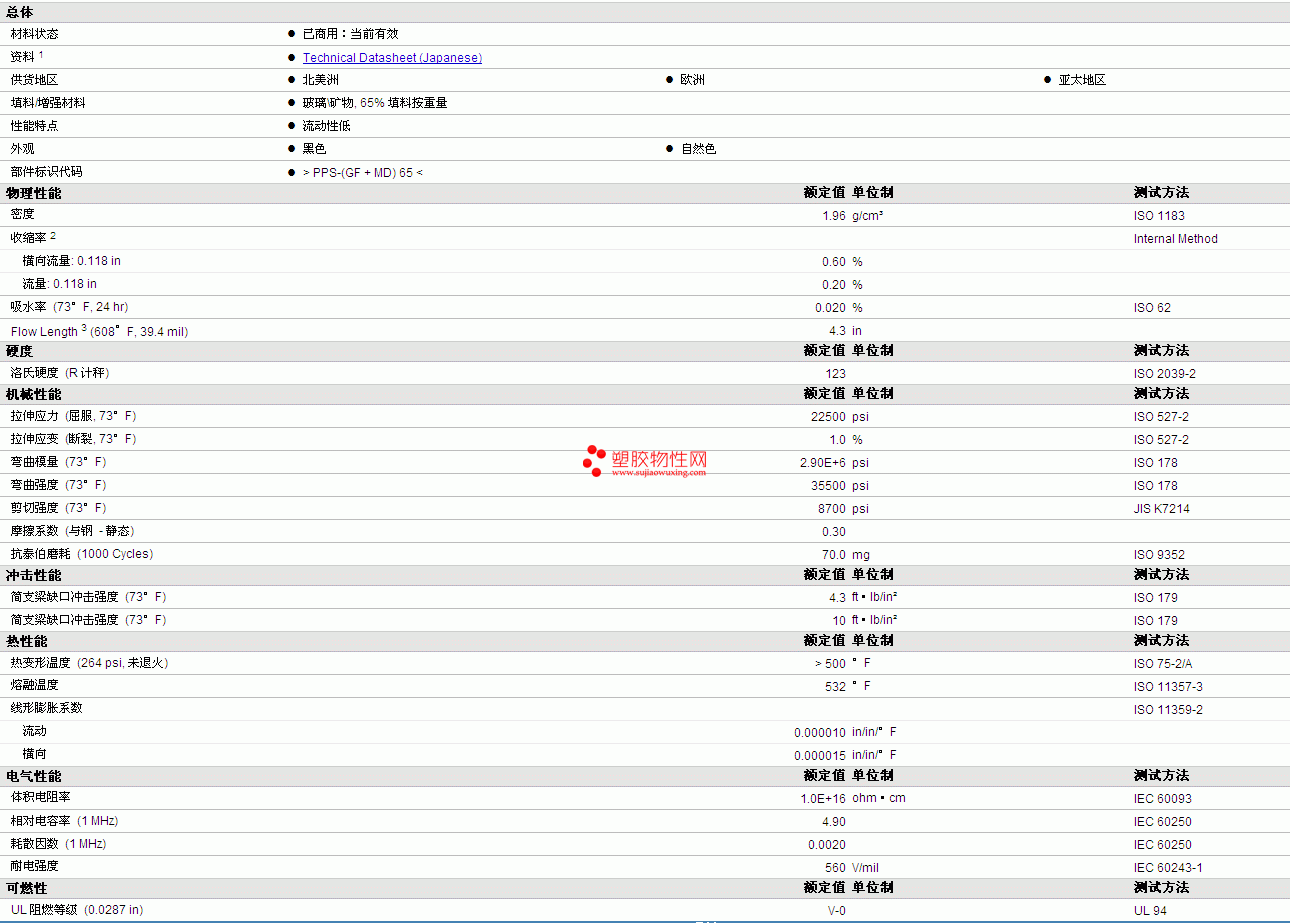Screen dimensions: 1290x923
Task: Click the 冲击性能 section header
Action: pyautogui.click(x=33, y=575)
